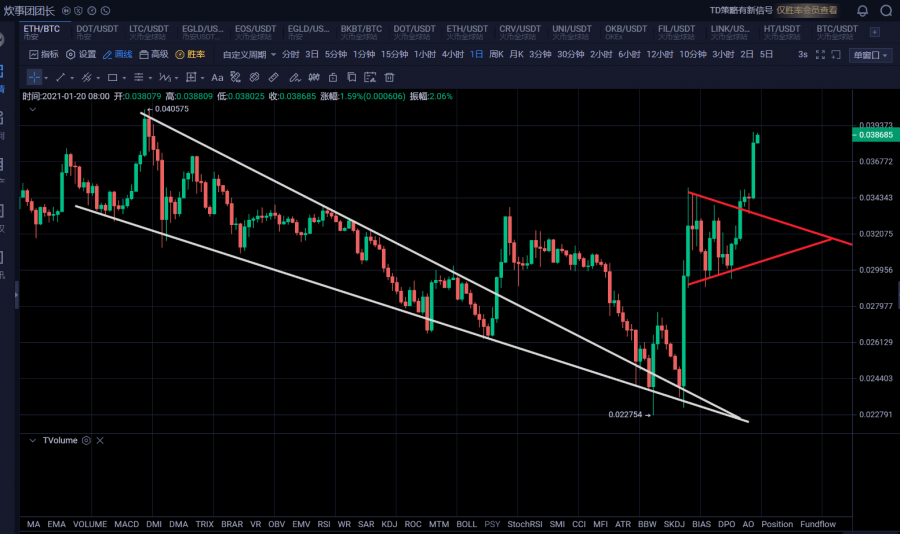
Task: Select the measurement grid tool
Action: [x=191, y=77]
